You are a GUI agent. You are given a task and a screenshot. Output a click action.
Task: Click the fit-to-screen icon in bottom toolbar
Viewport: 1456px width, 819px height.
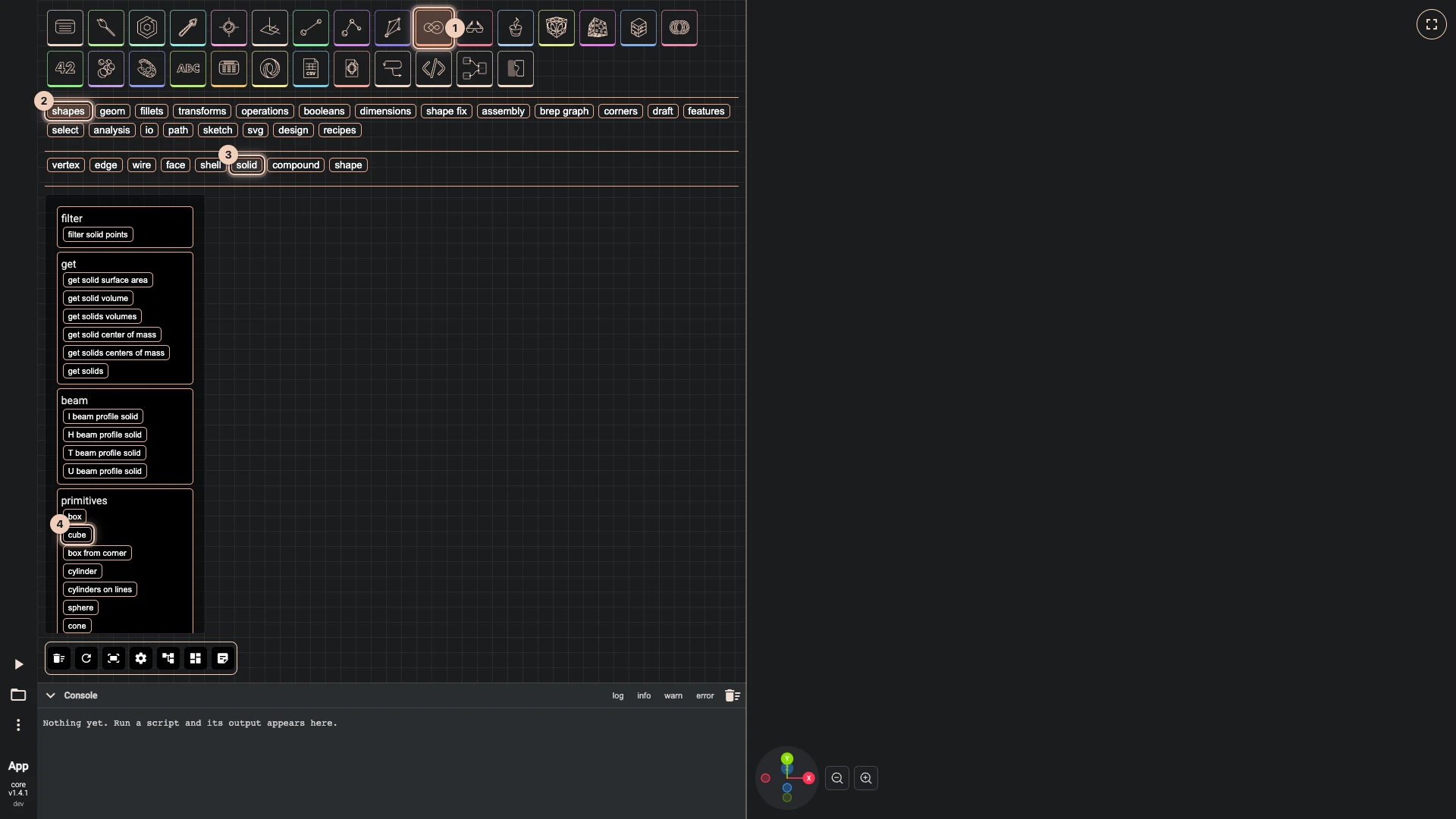114,658
